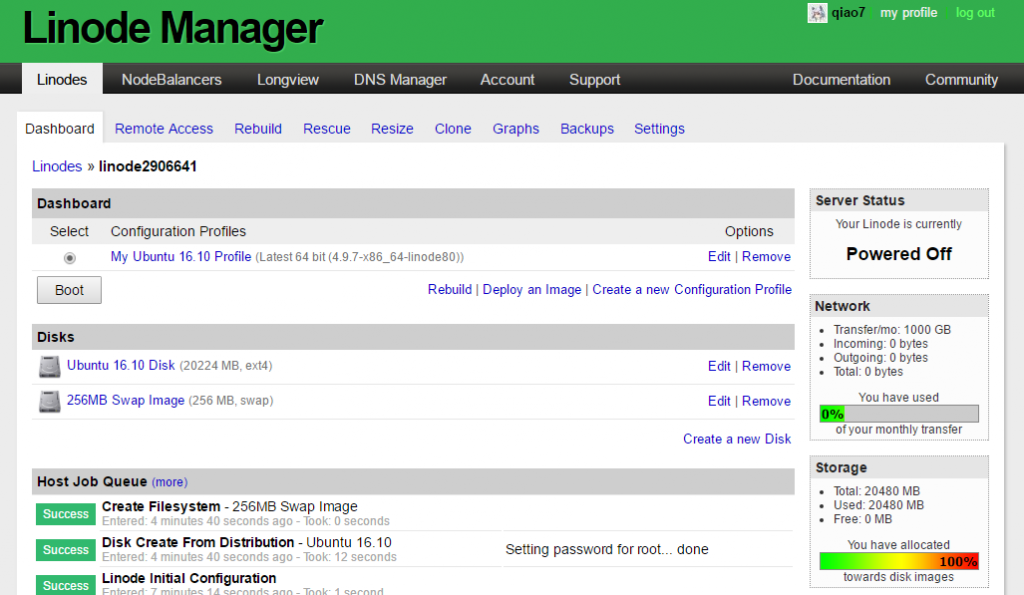Click the qiao7 user avatar icon
Screen dimensions: 1024x595
(817, 13)
